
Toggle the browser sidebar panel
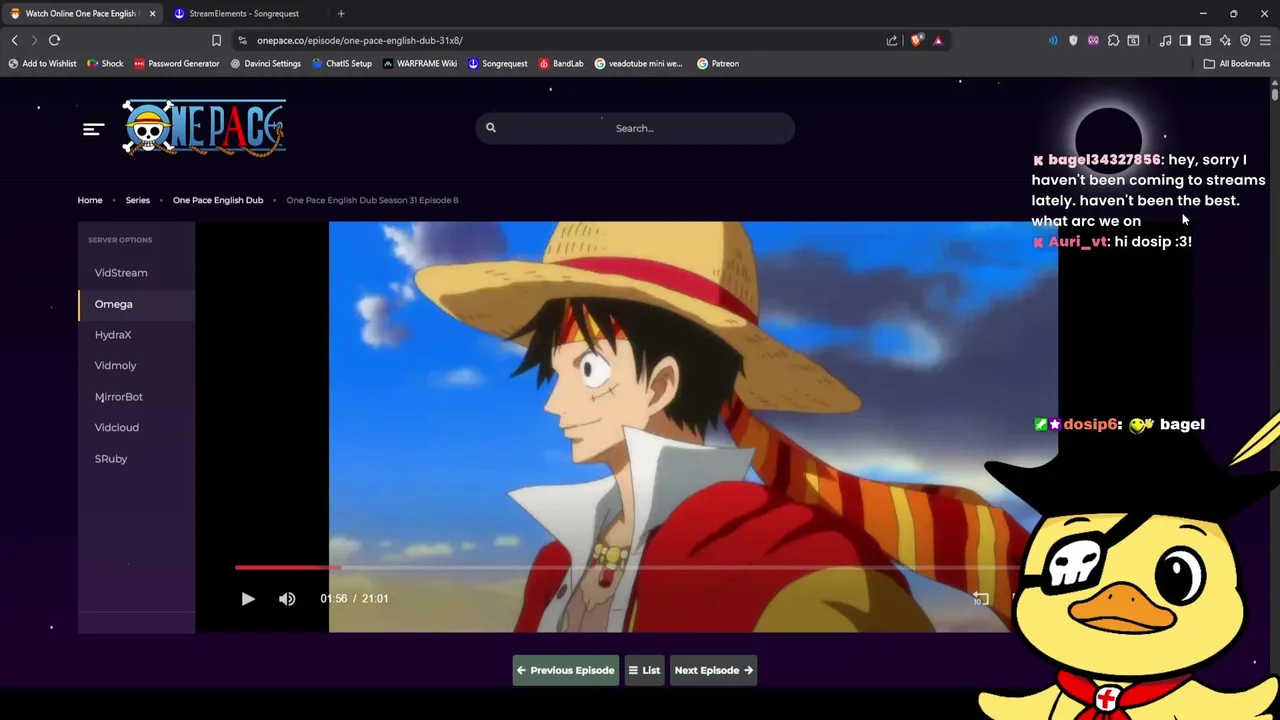(x=1185, y=40)
